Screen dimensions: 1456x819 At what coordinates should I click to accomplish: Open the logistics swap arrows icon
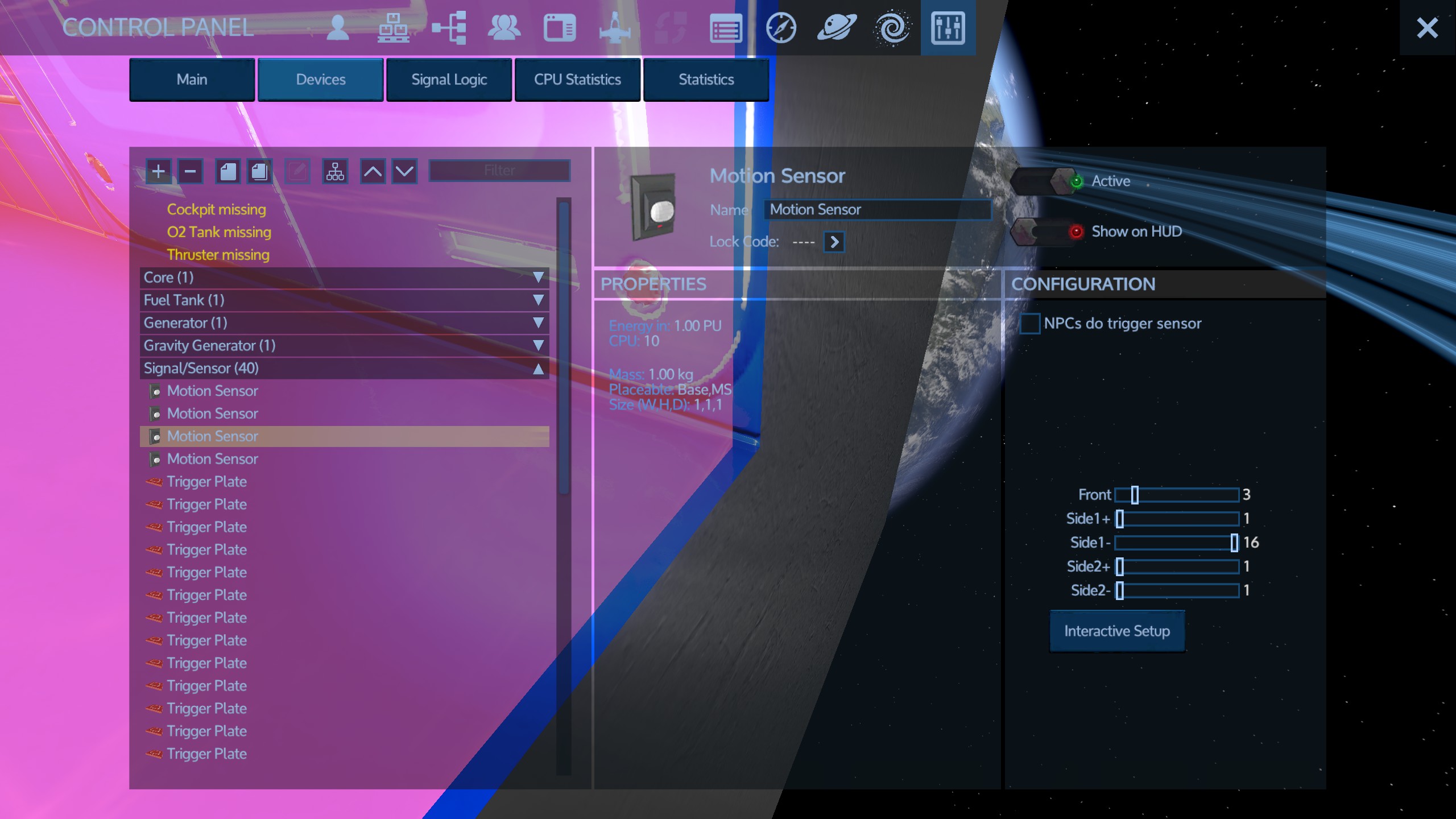(670, 28)
